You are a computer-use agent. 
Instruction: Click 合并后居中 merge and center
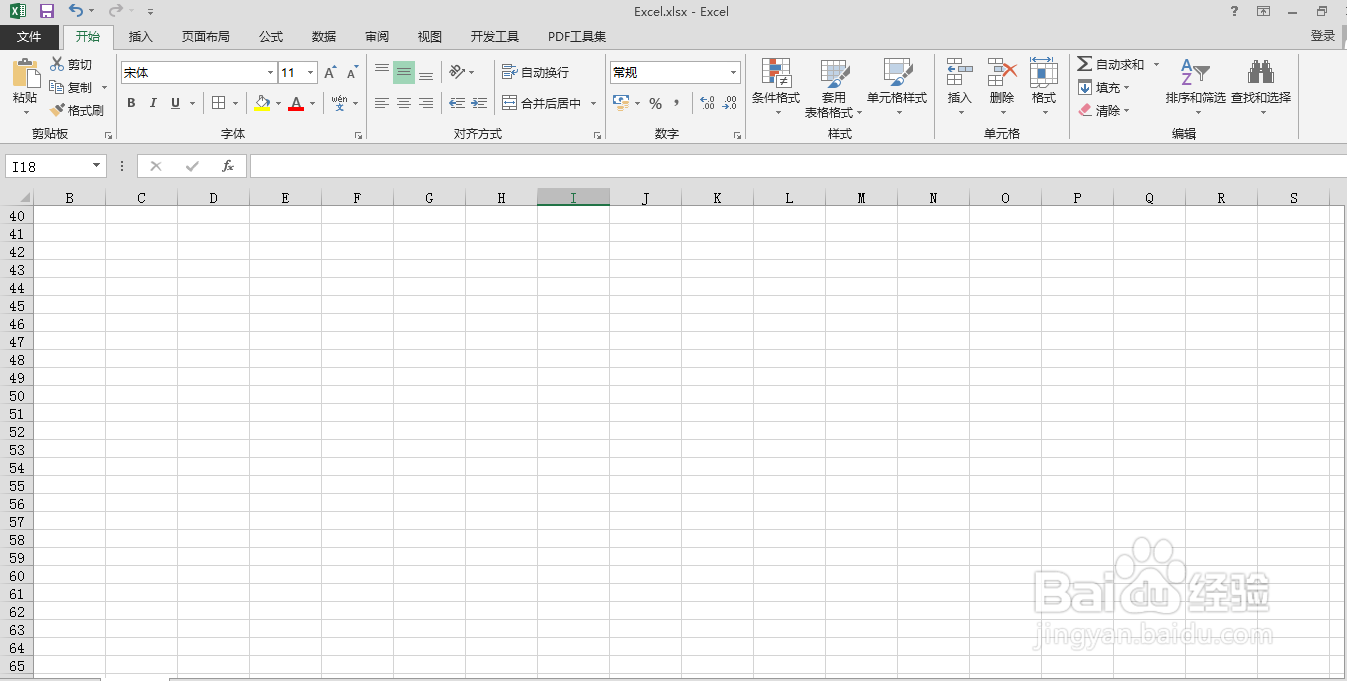coord(541,103)
